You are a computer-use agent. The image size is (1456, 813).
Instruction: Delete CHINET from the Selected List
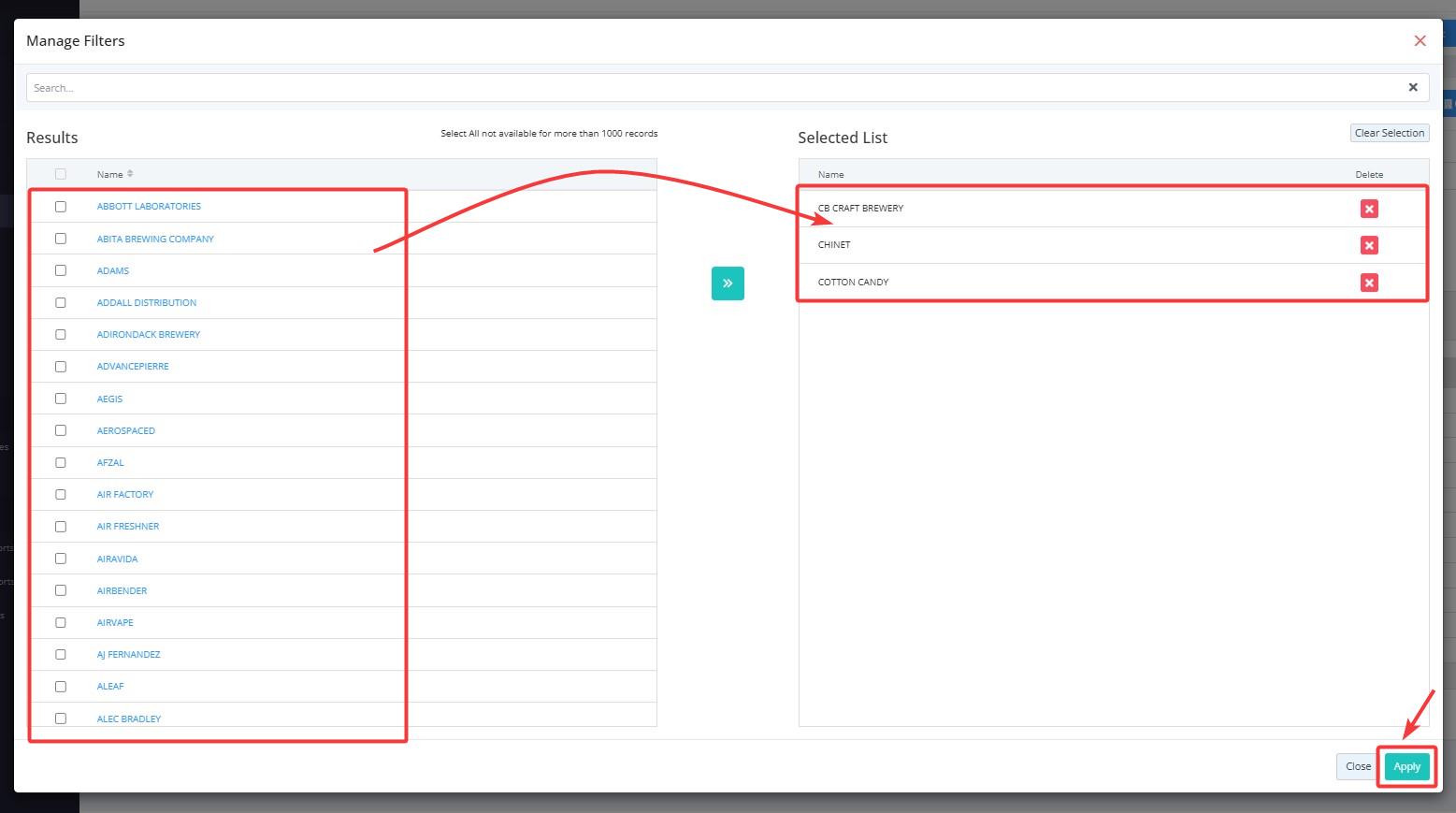coord(1369,245)
